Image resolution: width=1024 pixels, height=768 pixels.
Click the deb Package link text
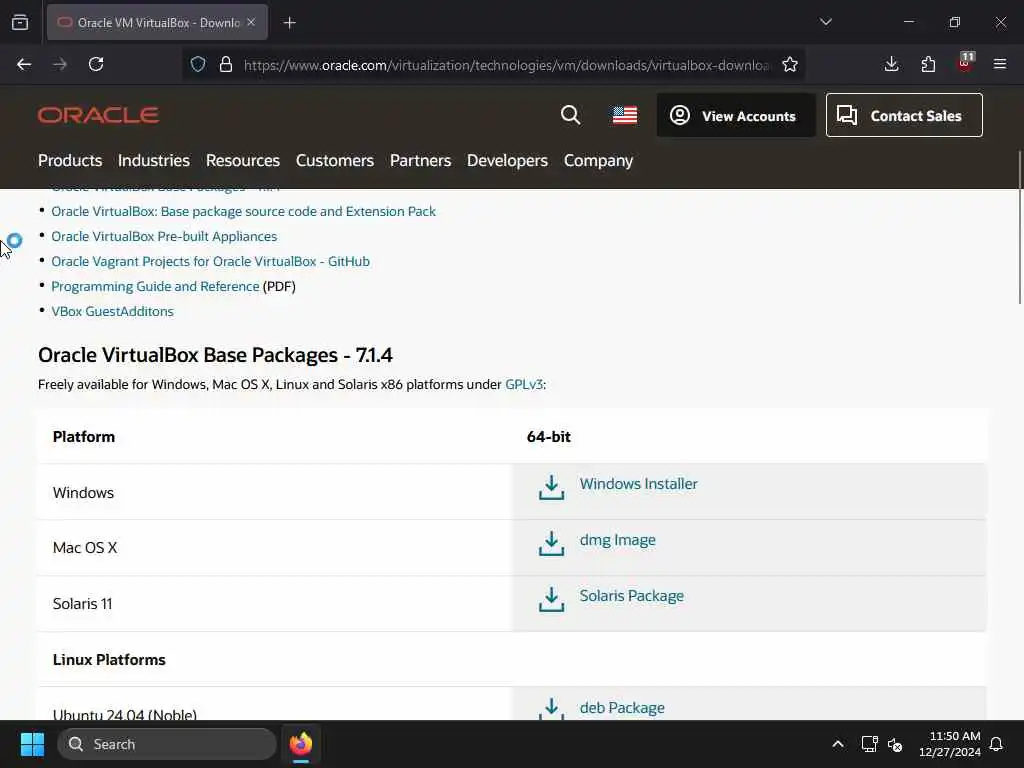622,708
